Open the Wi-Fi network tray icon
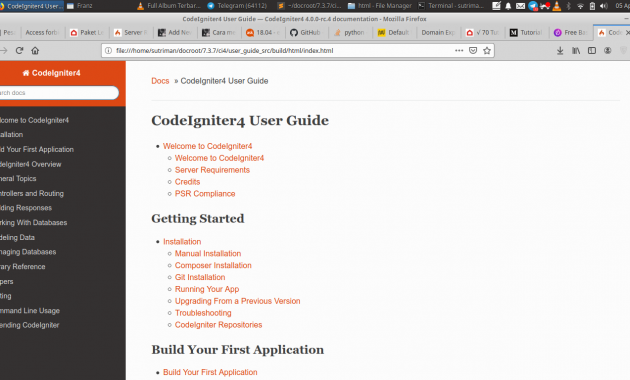The height and width of the screenshot is (380, 630). point(580,6)
